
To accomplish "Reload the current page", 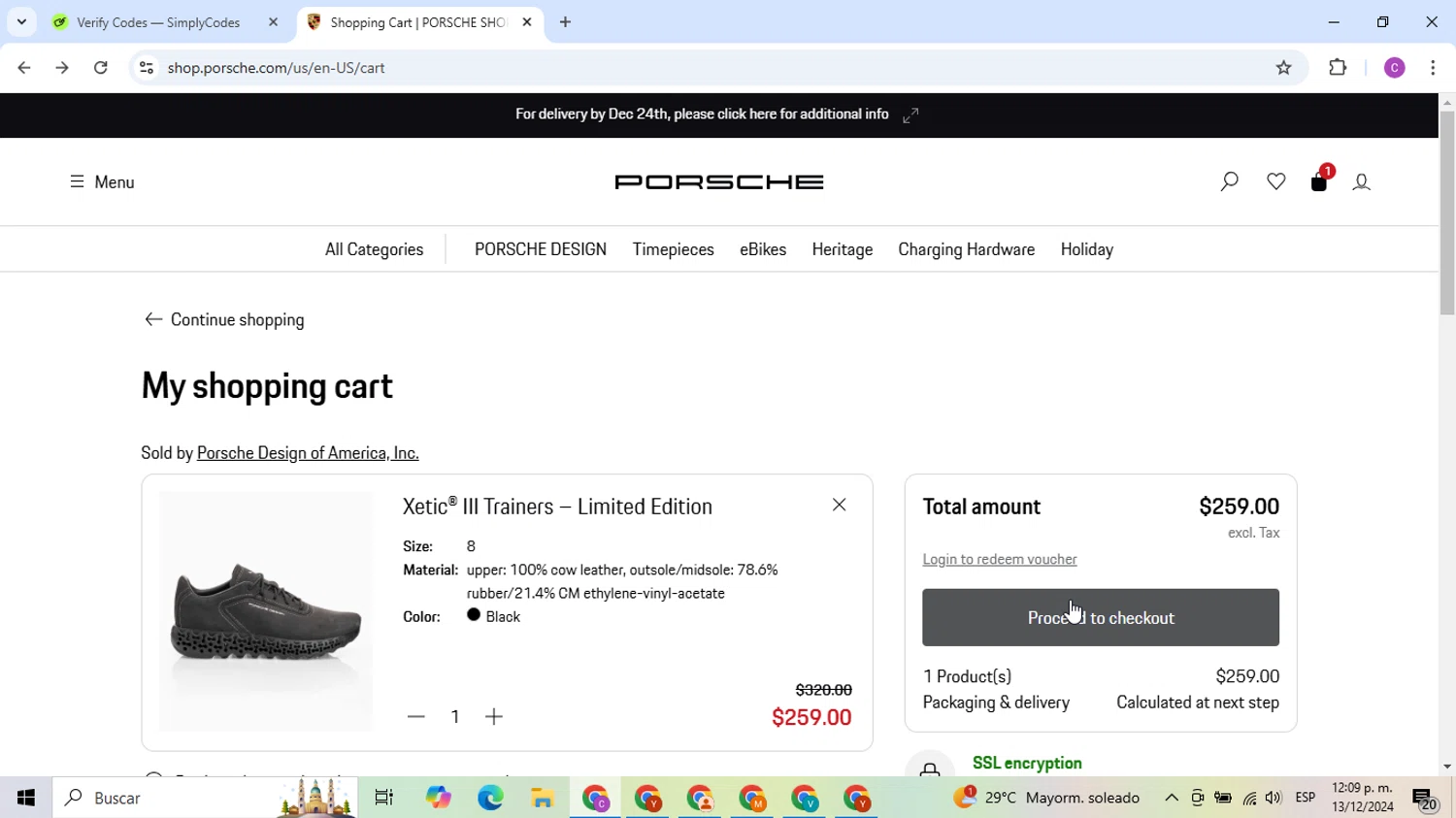I will tap(101, 68).
